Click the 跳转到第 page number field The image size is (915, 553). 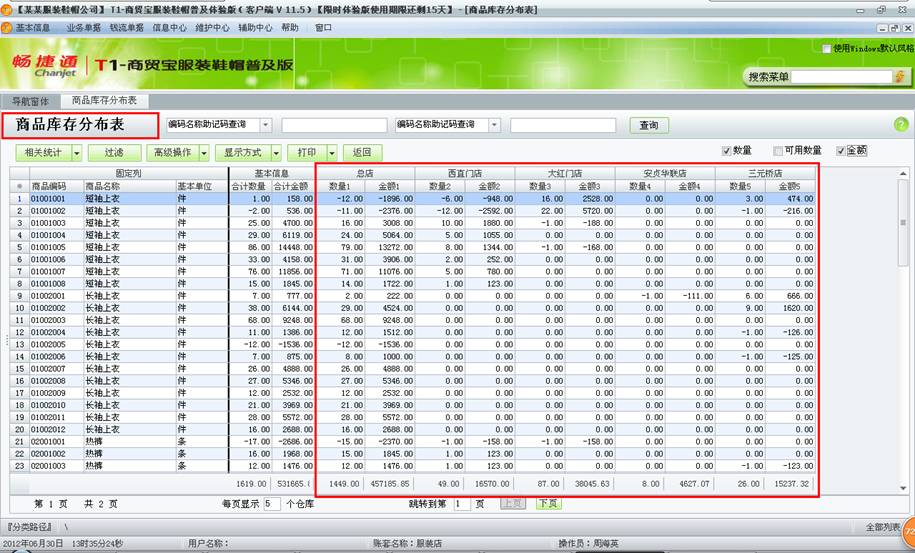point(462,503)
